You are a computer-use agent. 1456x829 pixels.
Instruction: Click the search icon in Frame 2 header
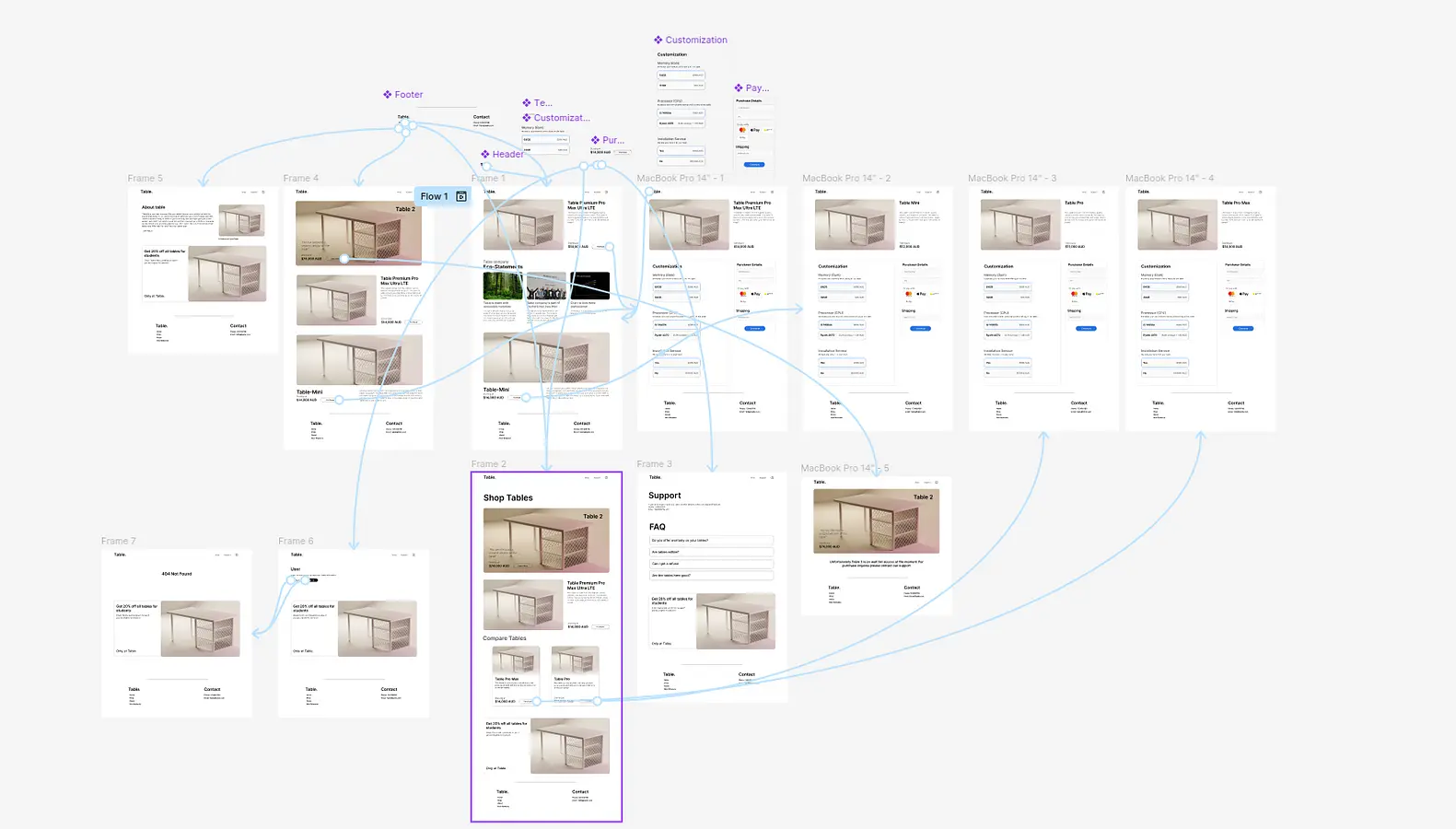click(606, 478)
